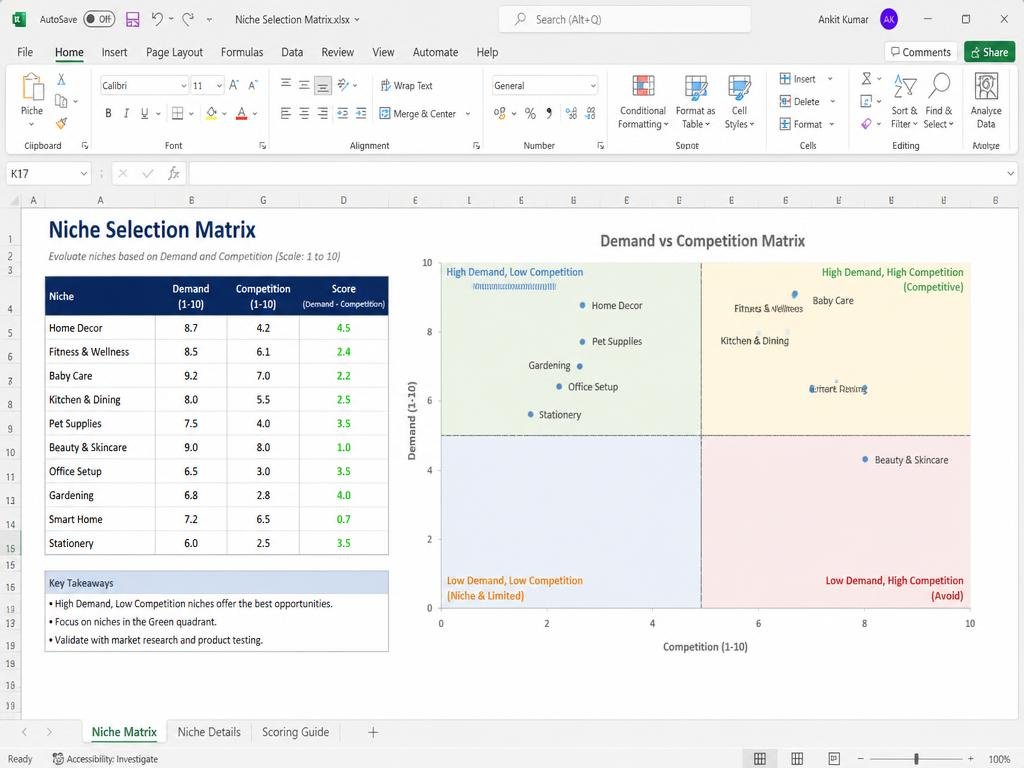Click the Decrease Decimal icon

coord(590,114)
